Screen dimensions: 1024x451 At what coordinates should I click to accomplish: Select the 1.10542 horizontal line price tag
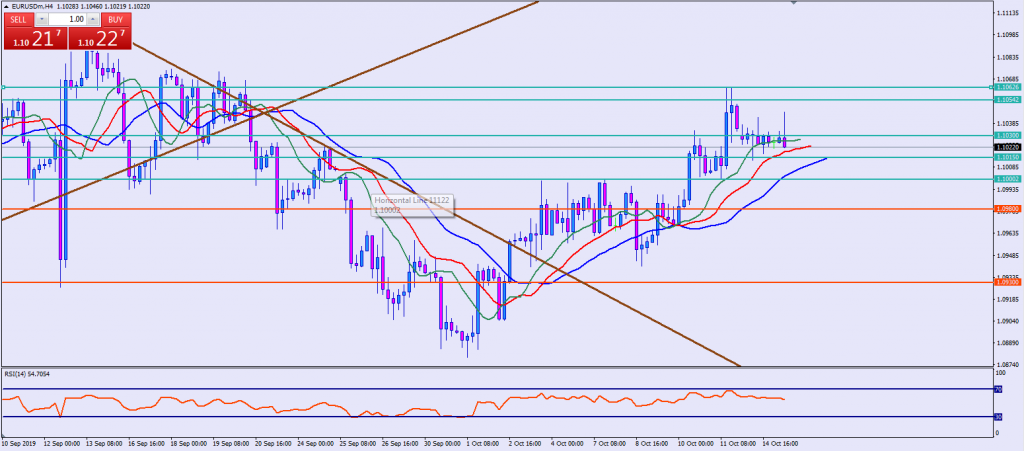click(x=1007, y=99)
